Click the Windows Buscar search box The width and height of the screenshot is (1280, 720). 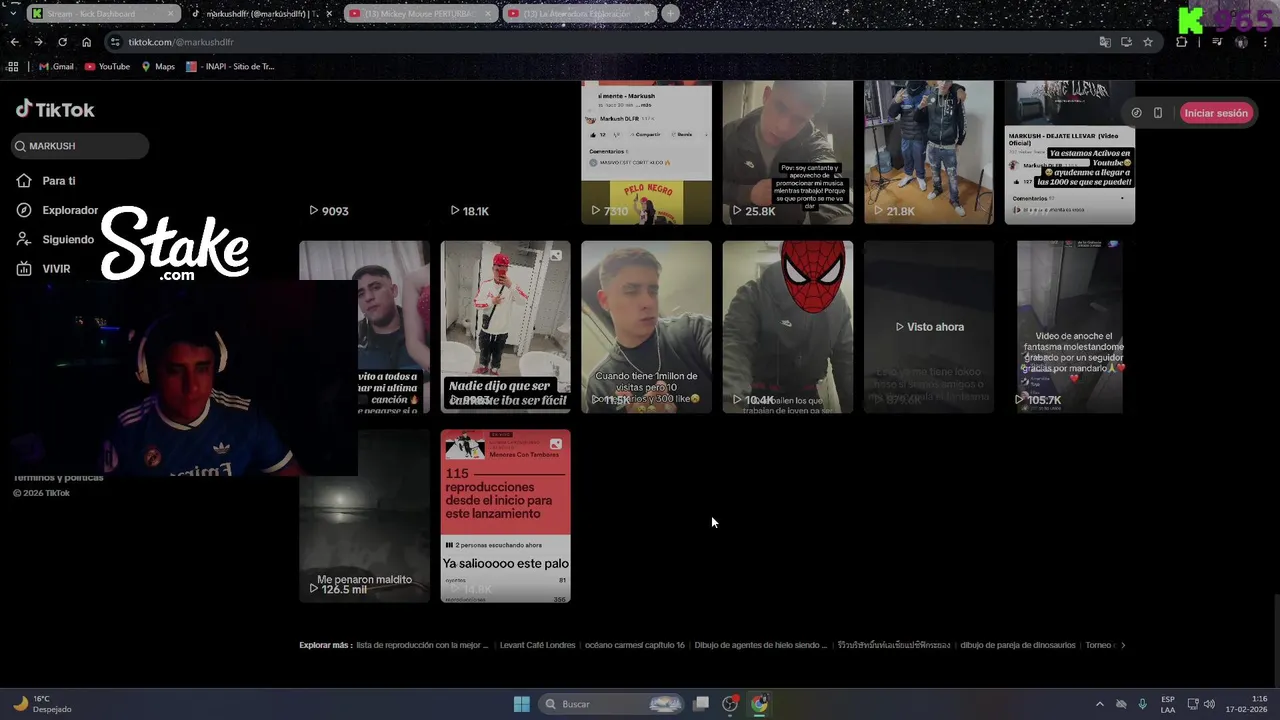[612, 704]
